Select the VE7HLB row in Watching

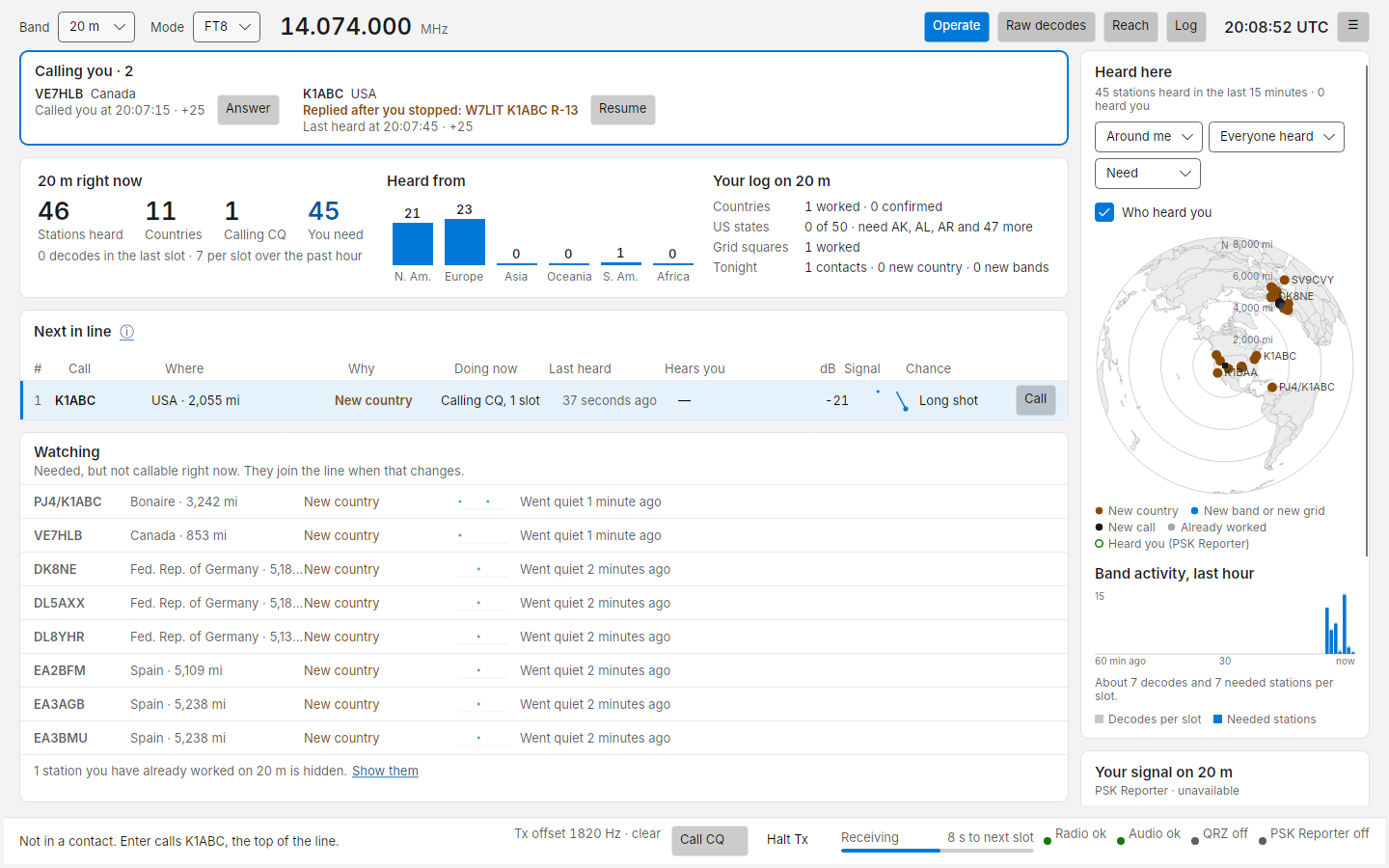[x=544, y=535]
